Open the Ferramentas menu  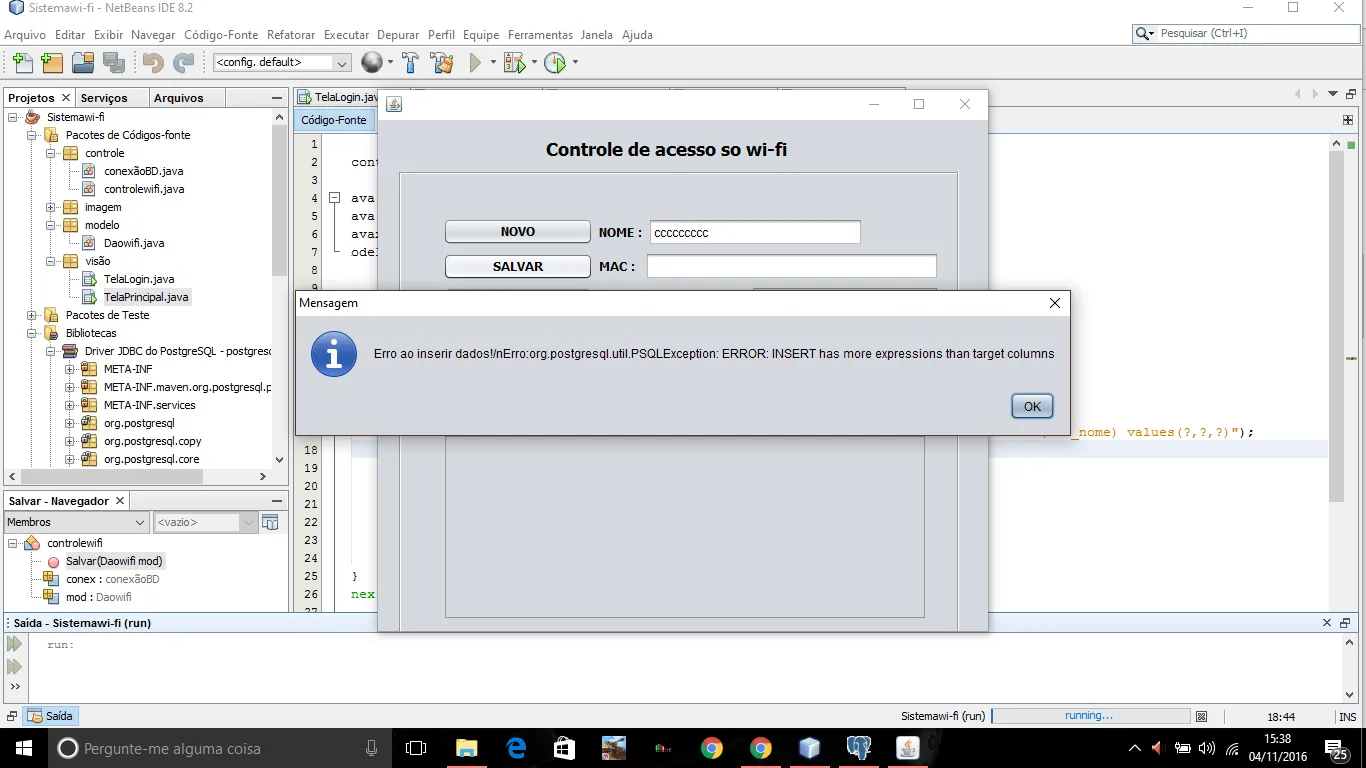click(x=540, y=34)
